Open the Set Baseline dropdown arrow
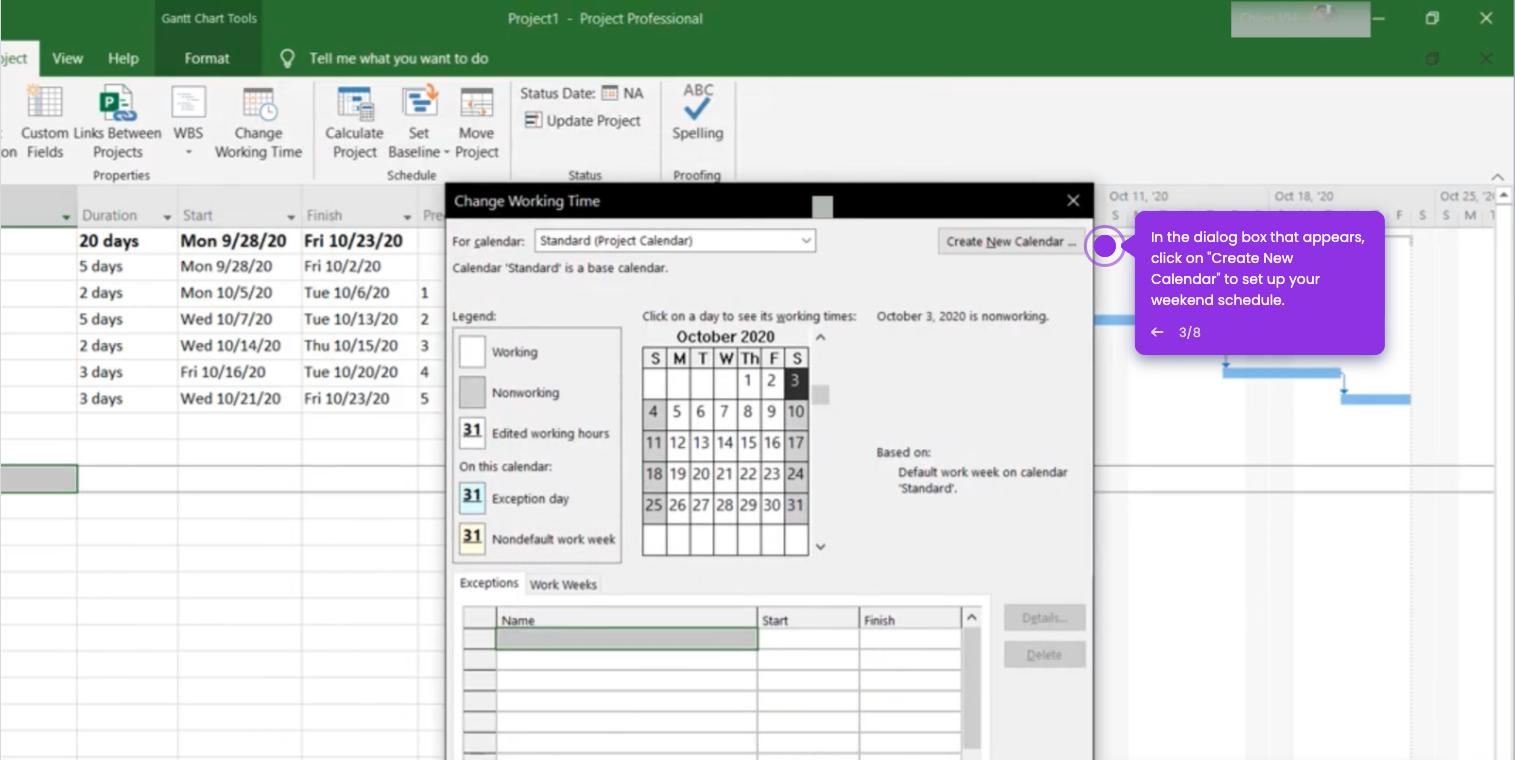The width and height of the screenshot is (1515, 760). (x=446, y=153)
